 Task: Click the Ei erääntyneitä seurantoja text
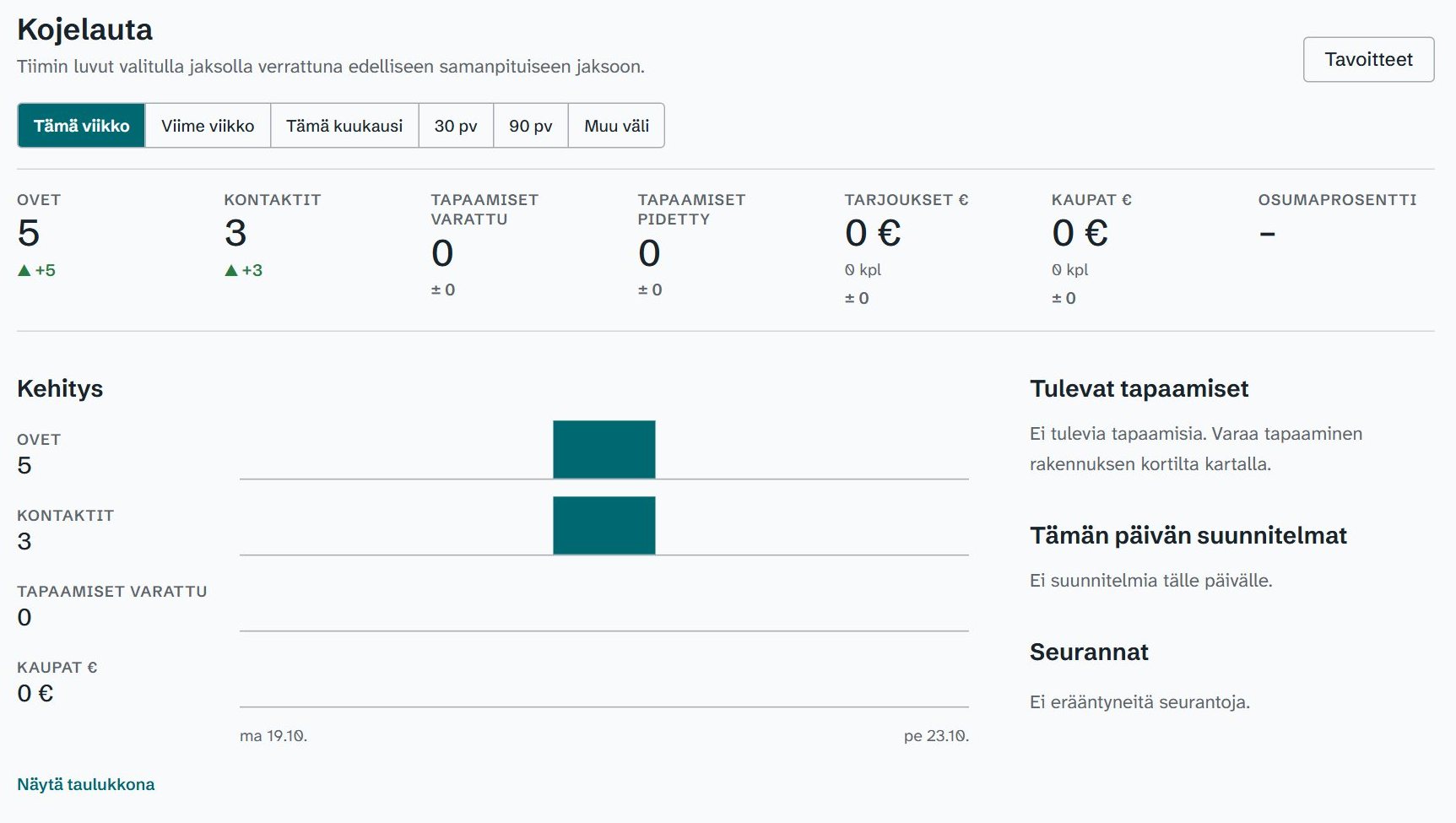pos(1139,701)
